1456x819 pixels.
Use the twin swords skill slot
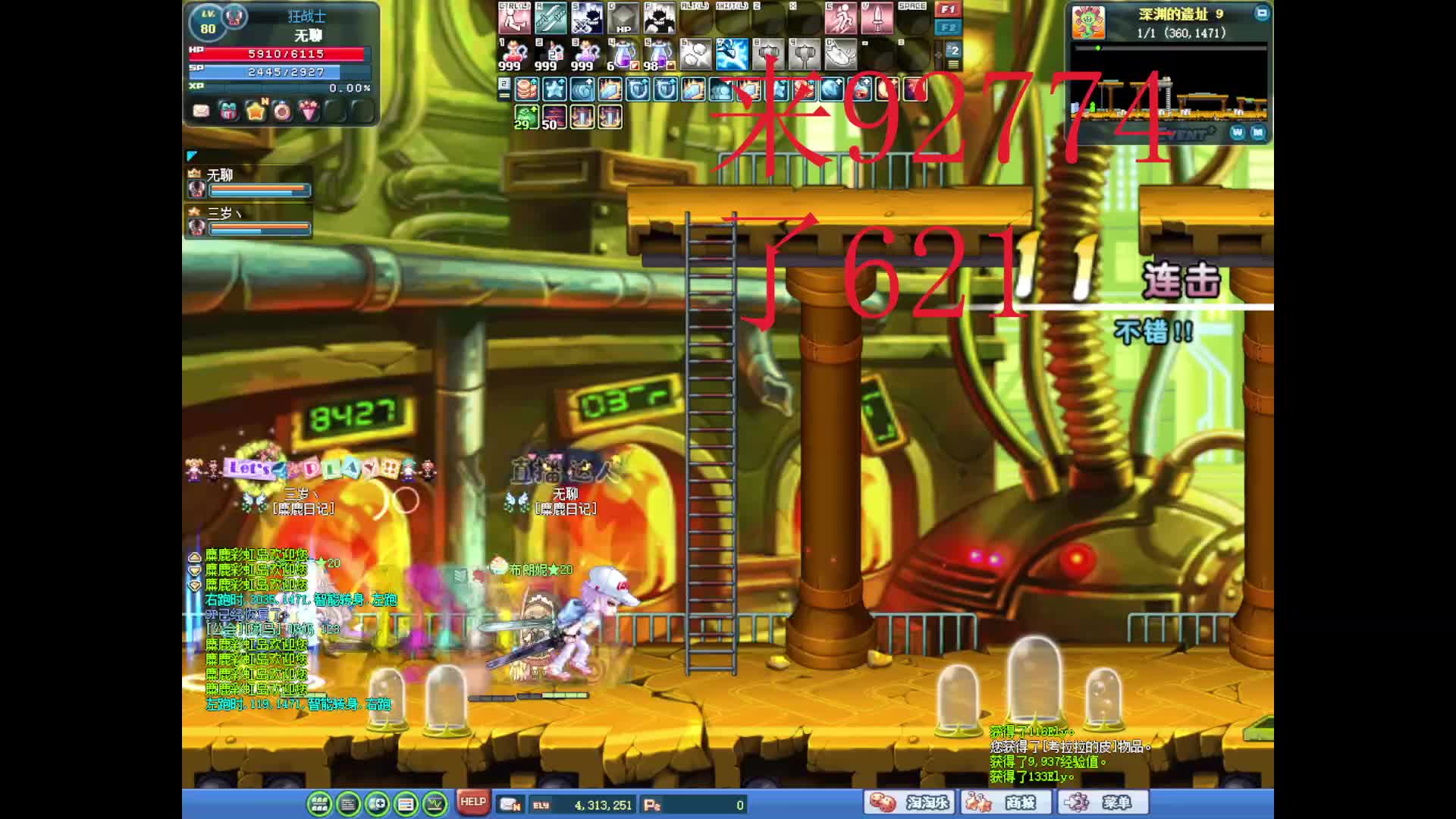[551, 18]
